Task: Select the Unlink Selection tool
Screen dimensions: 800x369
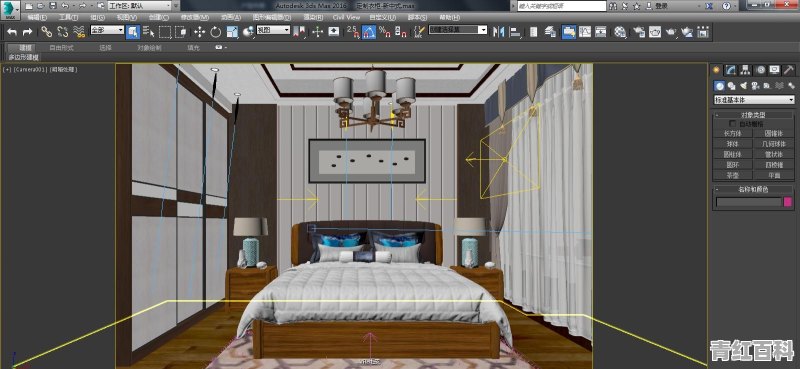Action: [x=63, y=32]
